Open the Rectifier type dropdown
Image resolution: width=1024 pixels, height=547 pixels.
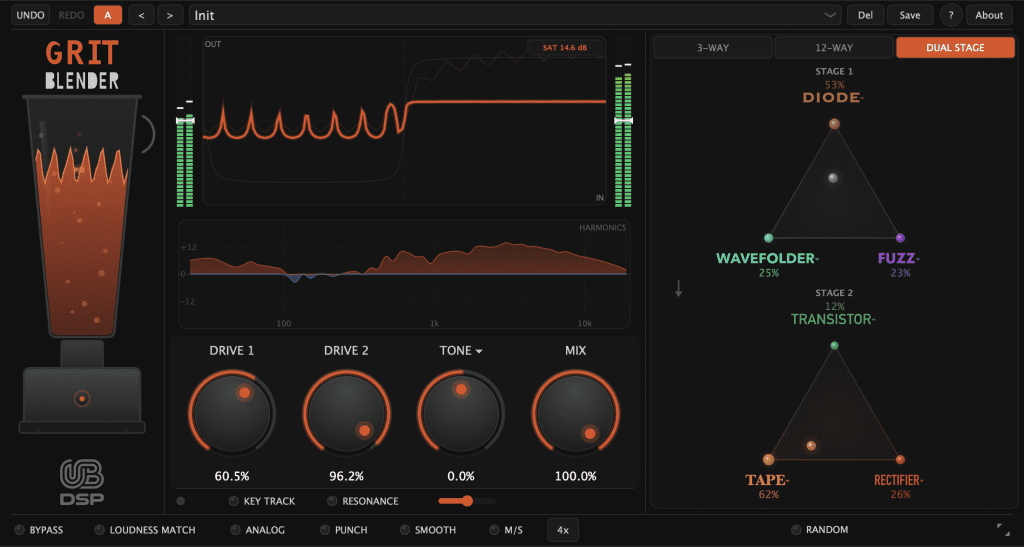(x=899, y=480)
